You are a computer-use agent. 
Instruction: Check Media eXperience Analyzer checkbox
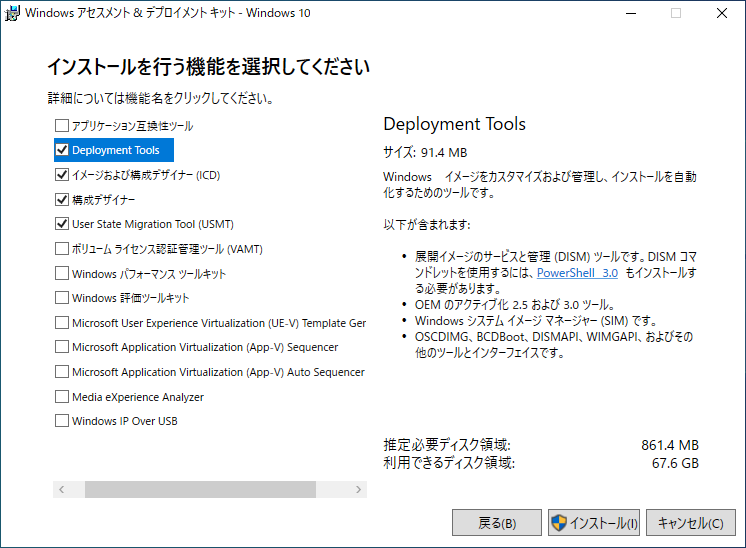coord(62,396)
